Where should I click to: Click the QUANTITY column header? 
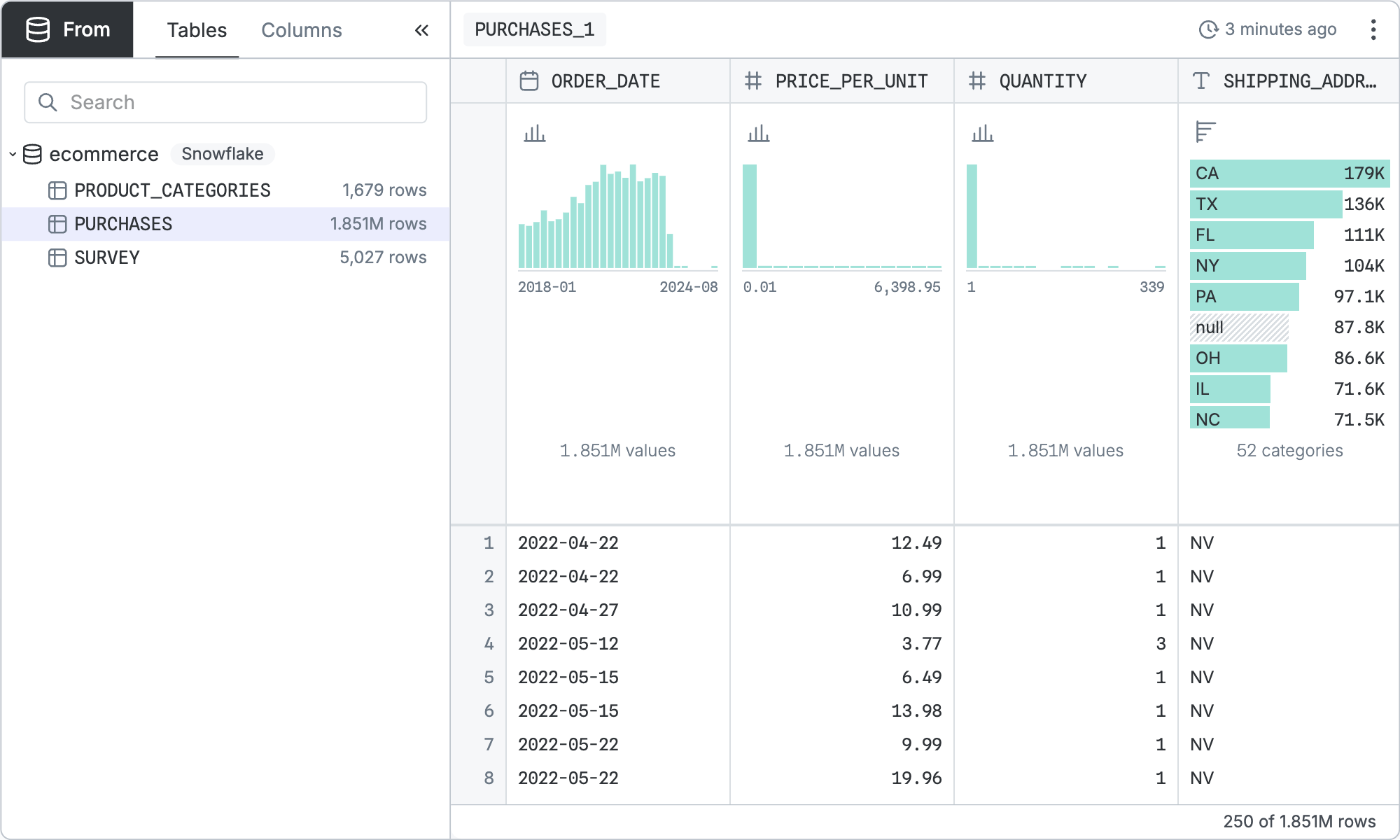pyautogui.click(x=1042, y=81)
